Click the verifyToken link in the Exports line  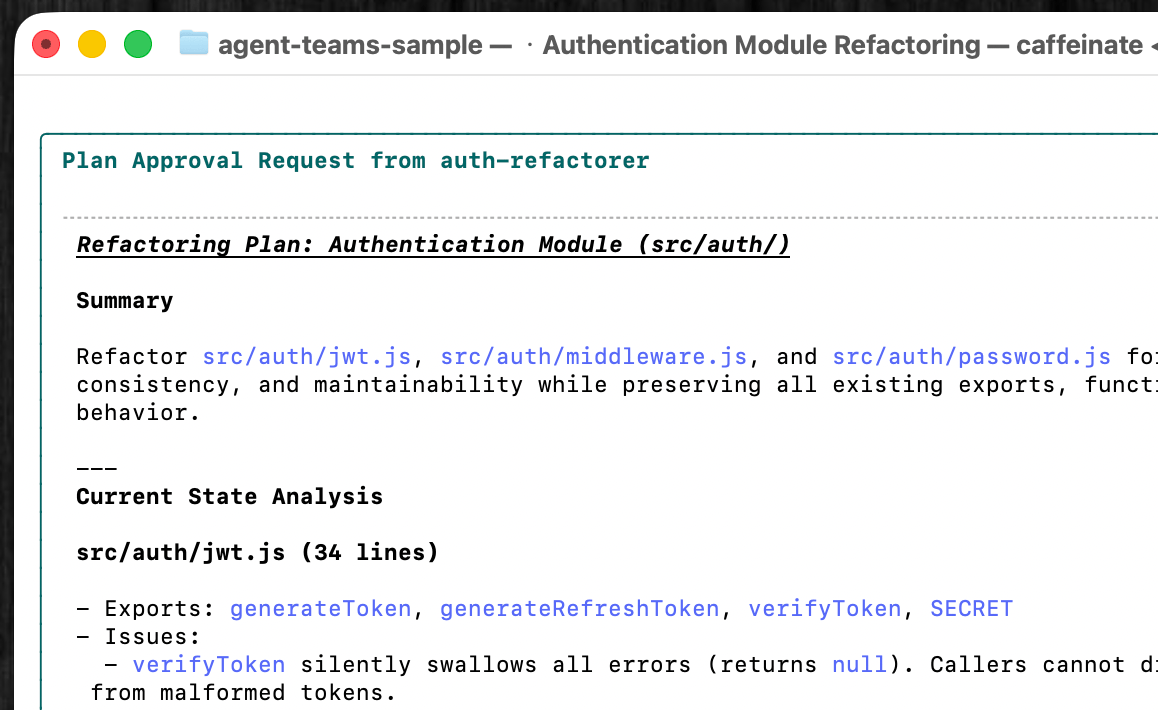click(x=825, y=608)
